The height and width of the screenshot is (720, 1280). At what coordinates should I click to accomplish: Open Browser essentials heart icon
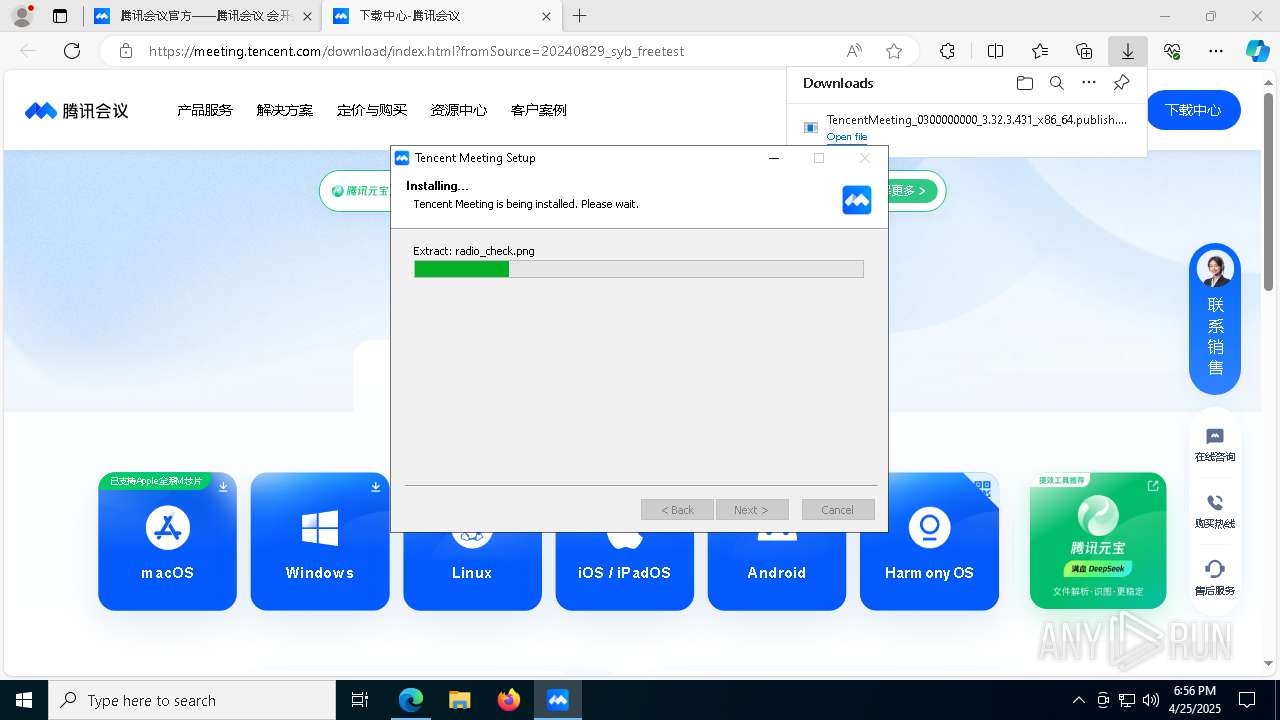click(1172, 51)
